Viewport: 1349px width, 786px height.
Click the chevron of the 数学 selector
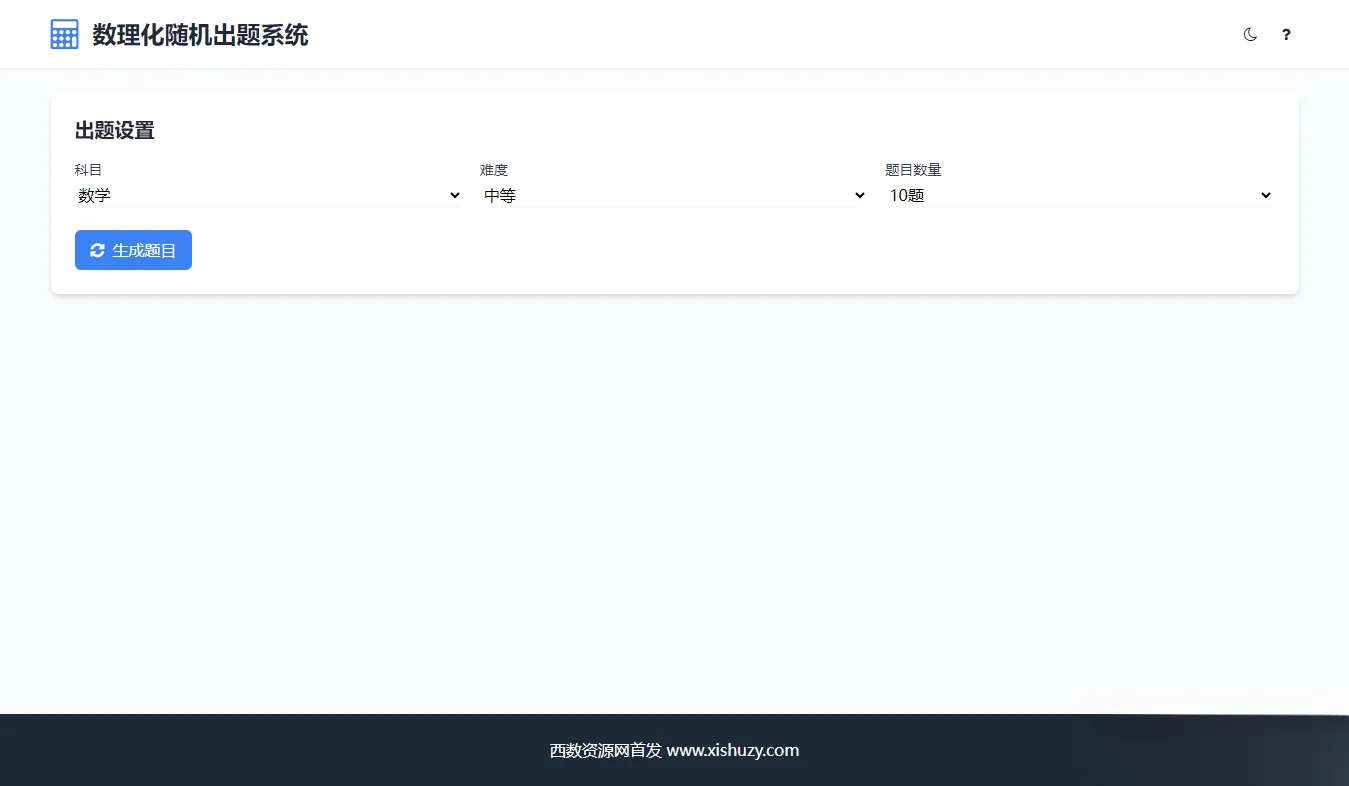[455, 195]
